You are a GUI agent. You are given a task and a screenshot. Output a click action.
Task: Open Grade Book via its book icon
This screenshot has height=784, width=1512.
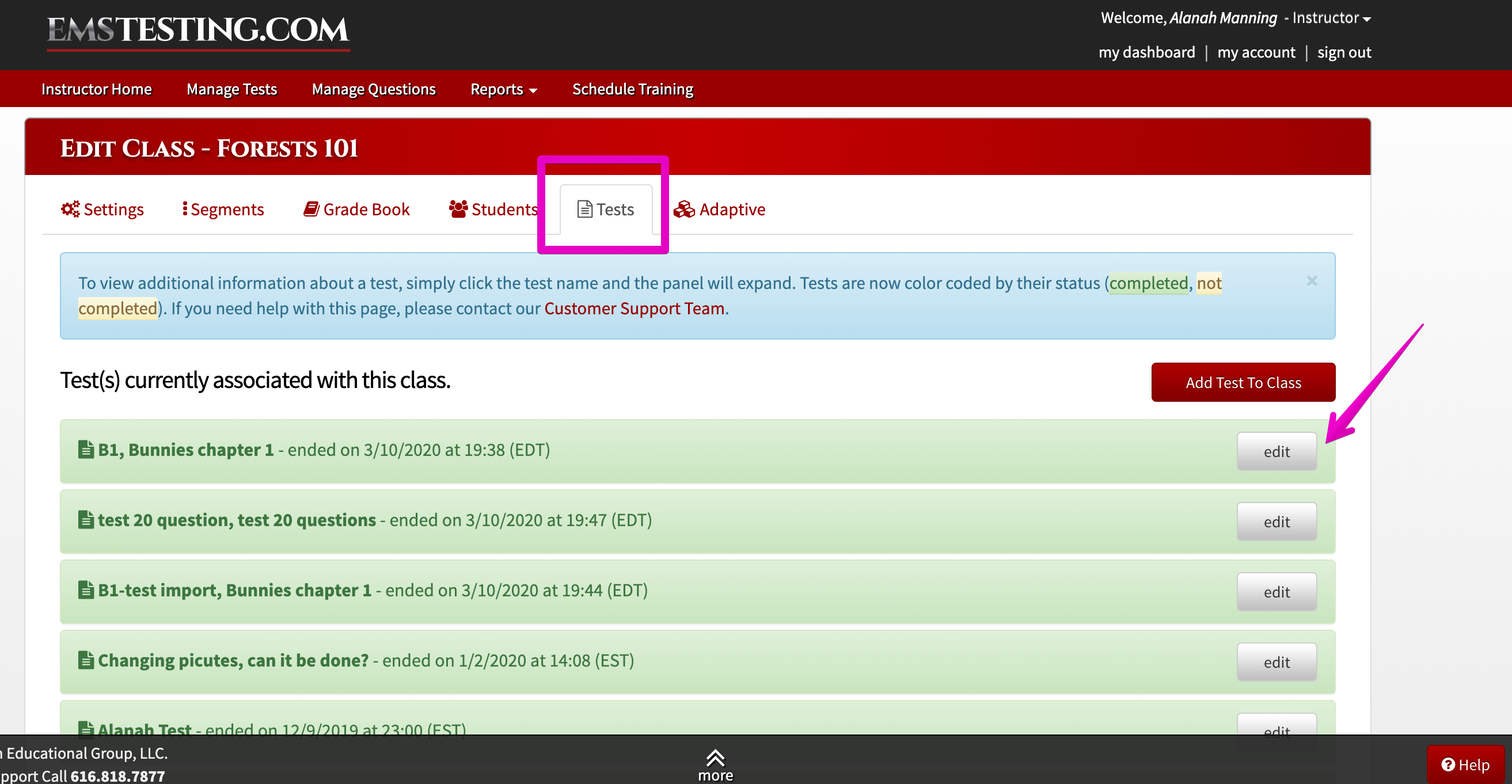click(x=311, y=209)
